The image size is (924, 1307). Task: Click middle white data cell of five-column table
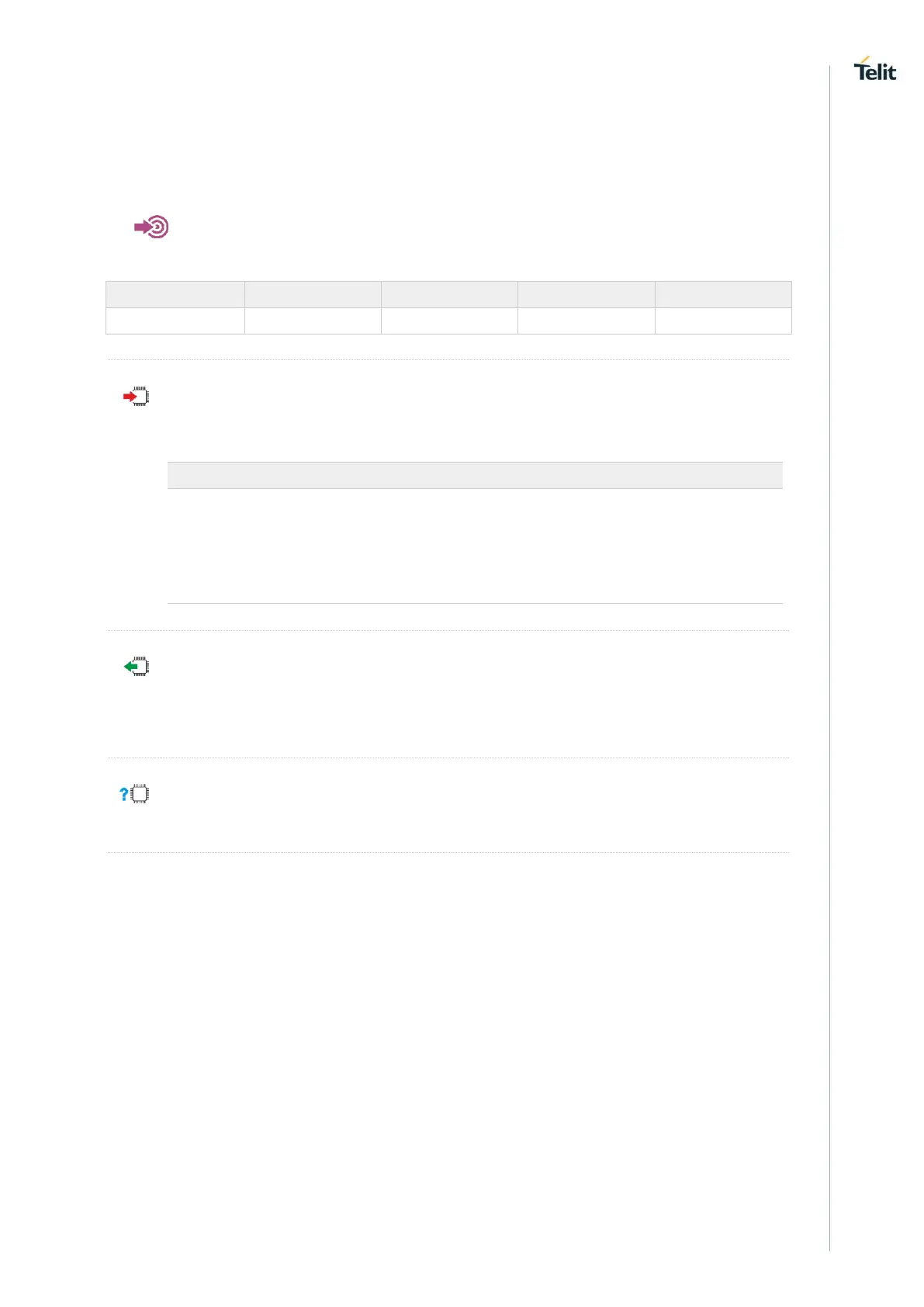click(x=449, y=321)
